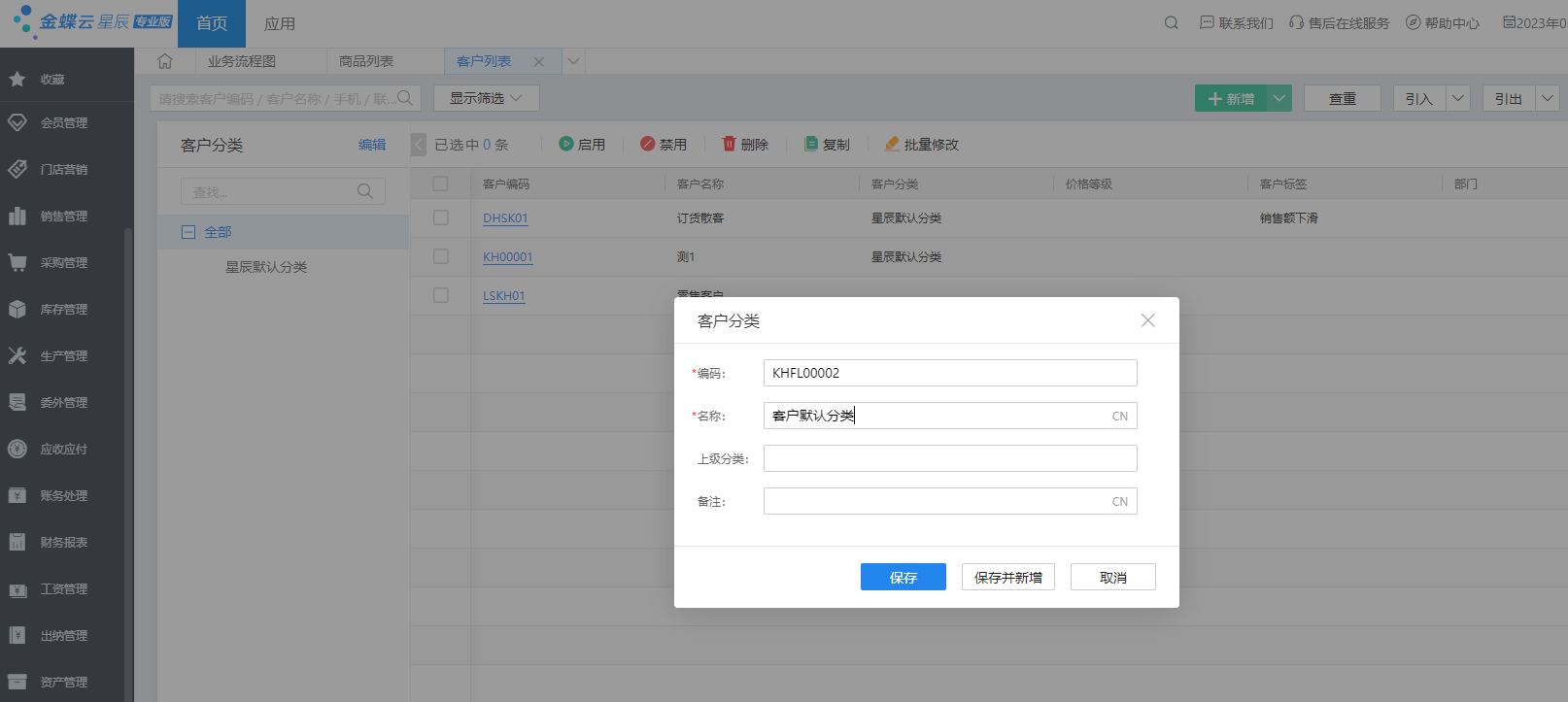Click magnifier in category 查找 box

click(365, 191)
